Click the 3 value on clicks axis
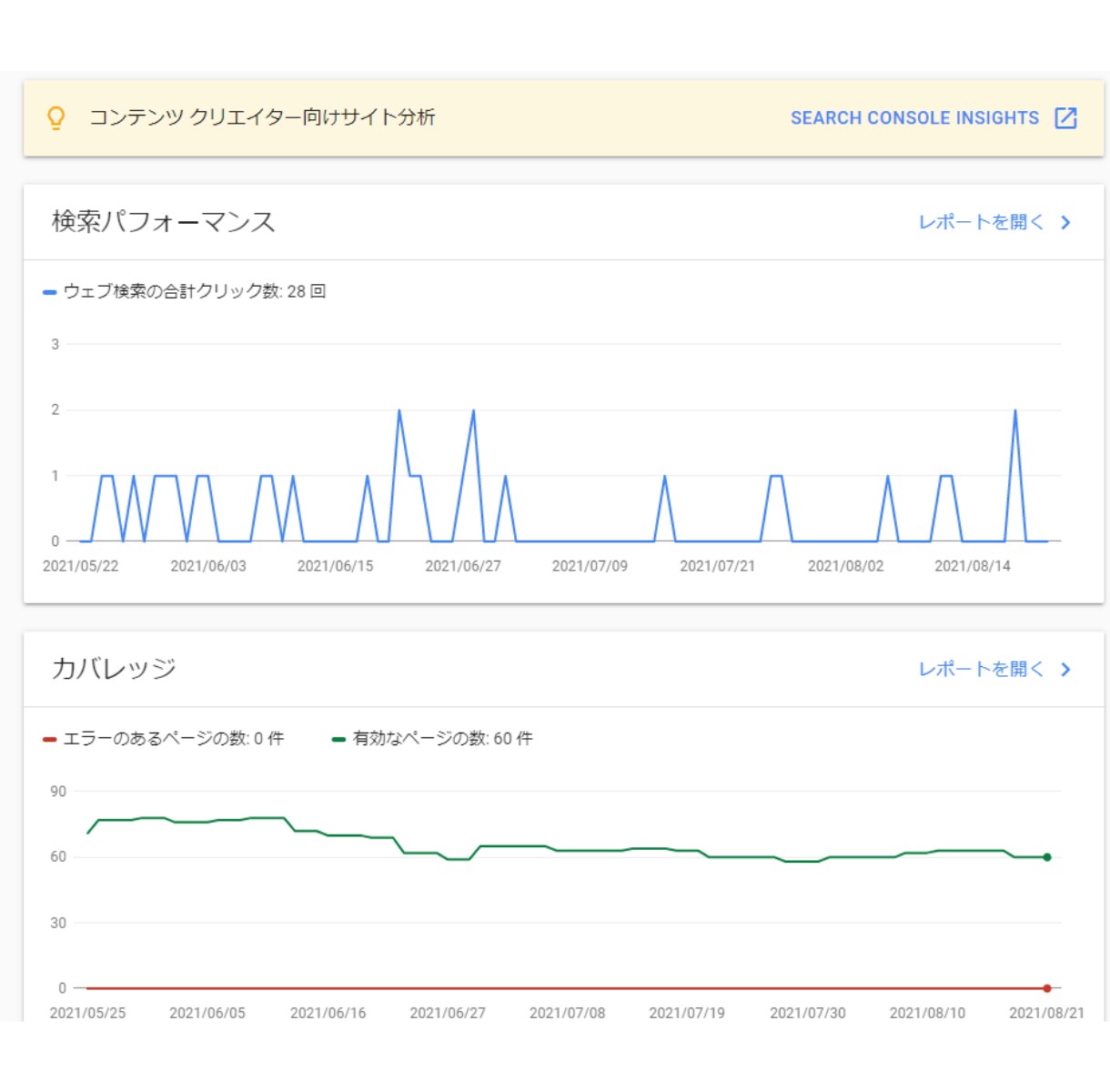Viewport: 1110px width, 1092px height. 55,345
